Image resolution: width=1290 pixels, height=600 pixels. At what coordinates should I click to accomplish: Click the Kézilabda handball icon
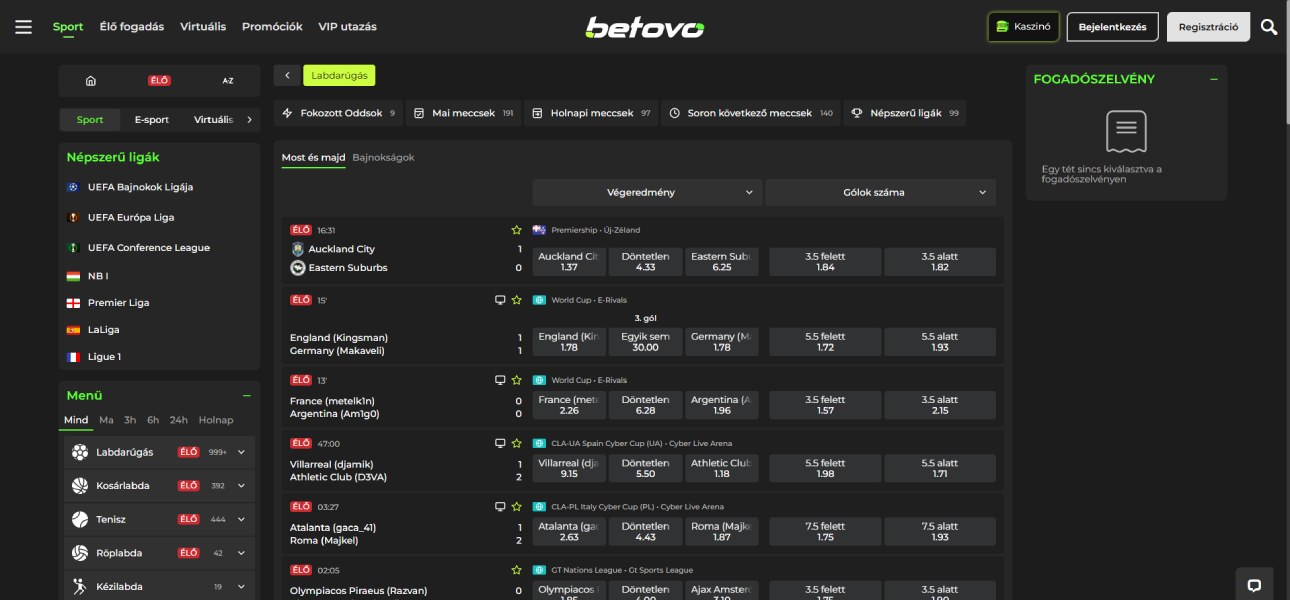pos(80,586)
